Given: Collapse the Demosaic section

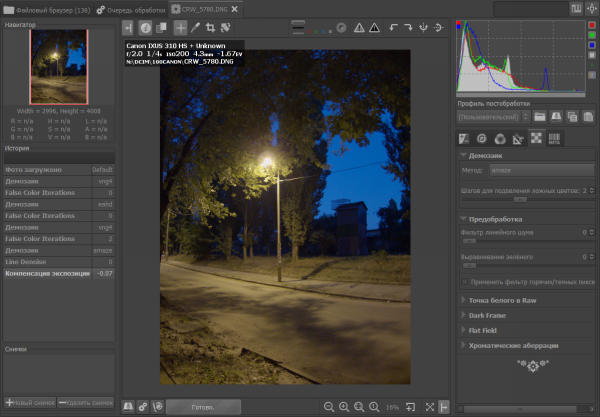Looking at the screenshot, I should click(463, 155).
